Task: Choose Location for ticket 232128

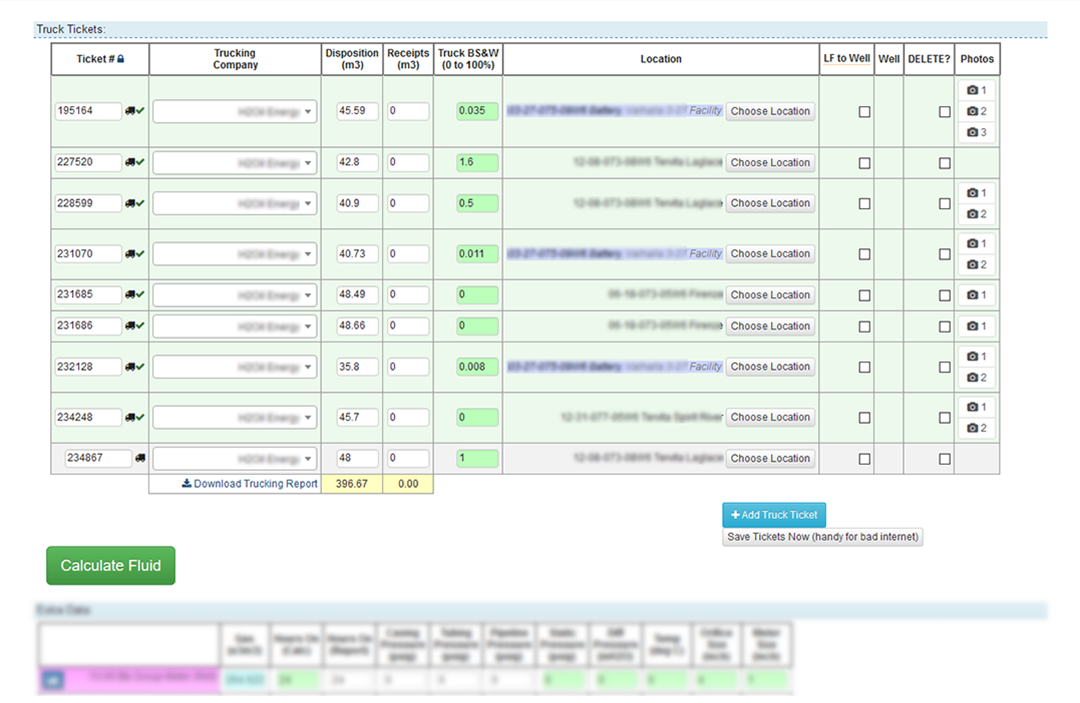Action: (770, 367)
